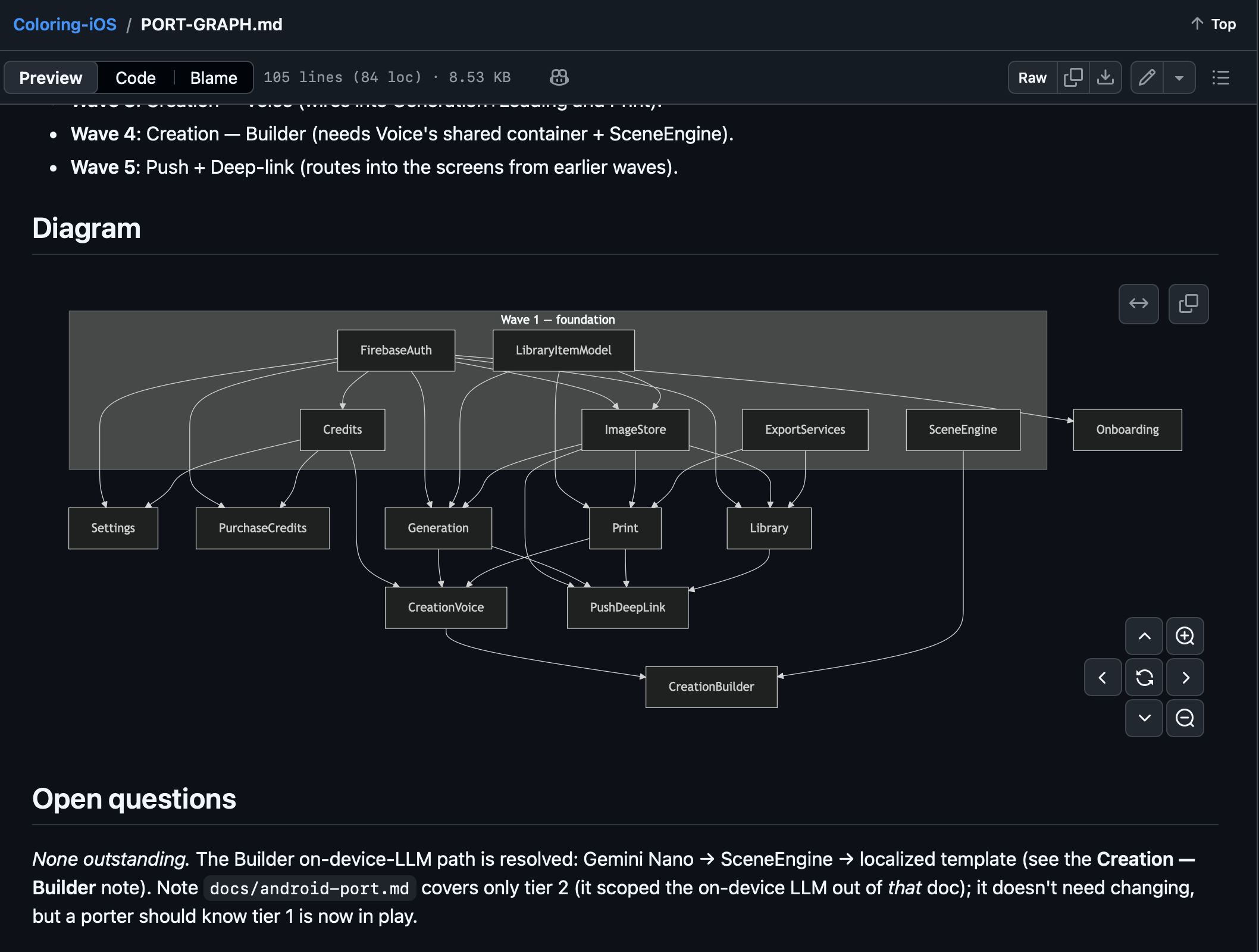This screenshot has height=952, width=1259.
Task: Pan the diagram up
Action: (x=1144, y=636)
